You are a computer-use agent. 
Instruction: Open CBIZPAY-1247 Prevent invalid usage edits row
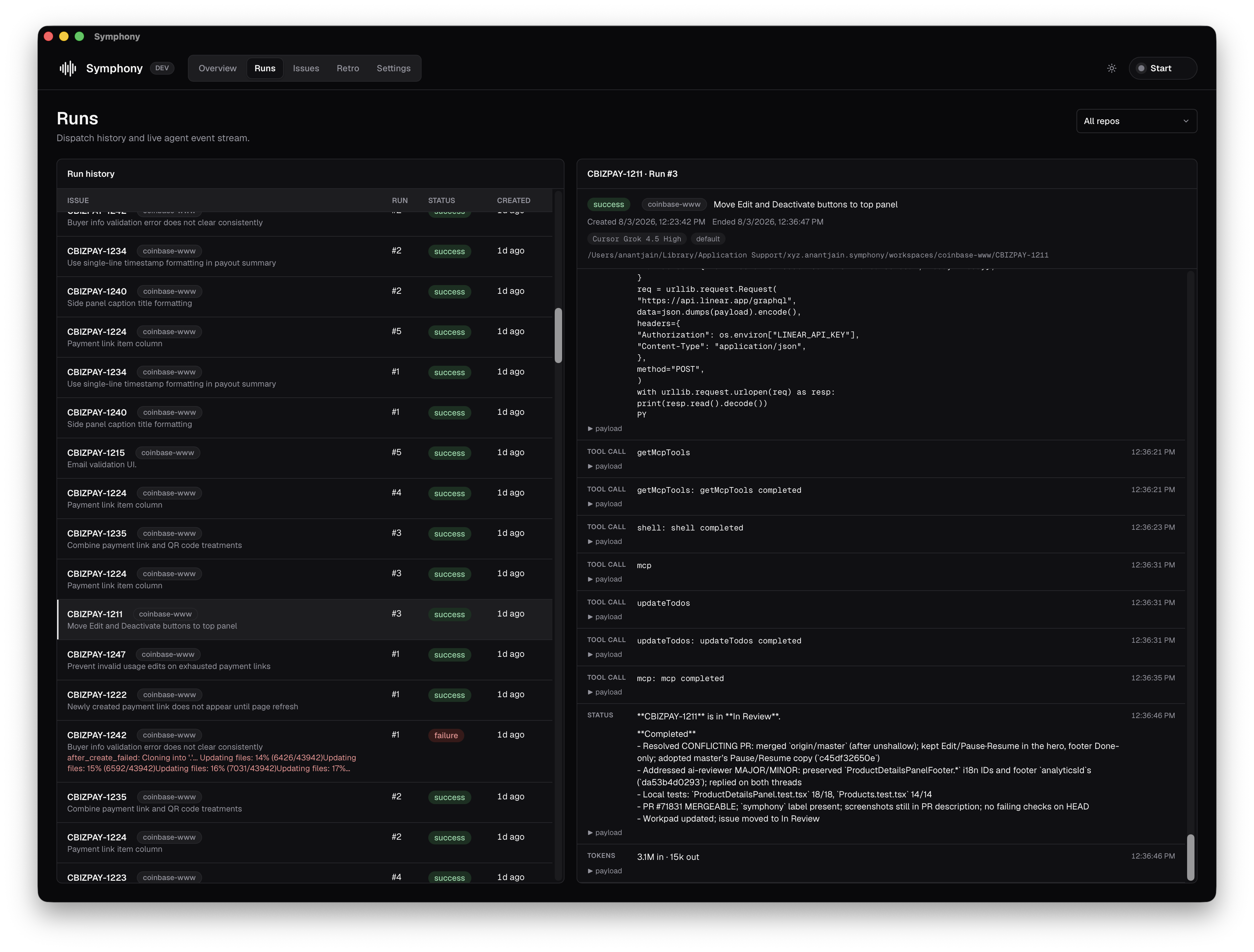click(305, 660)
